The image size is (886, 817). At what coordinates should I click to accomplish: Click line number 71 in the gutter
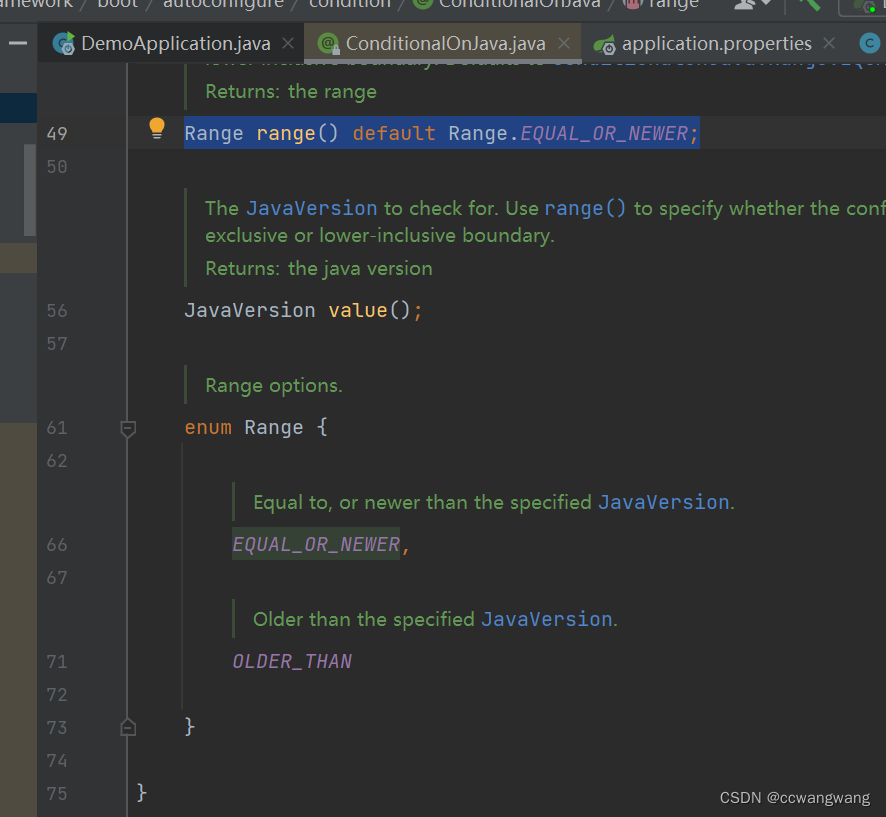(57, 662)
